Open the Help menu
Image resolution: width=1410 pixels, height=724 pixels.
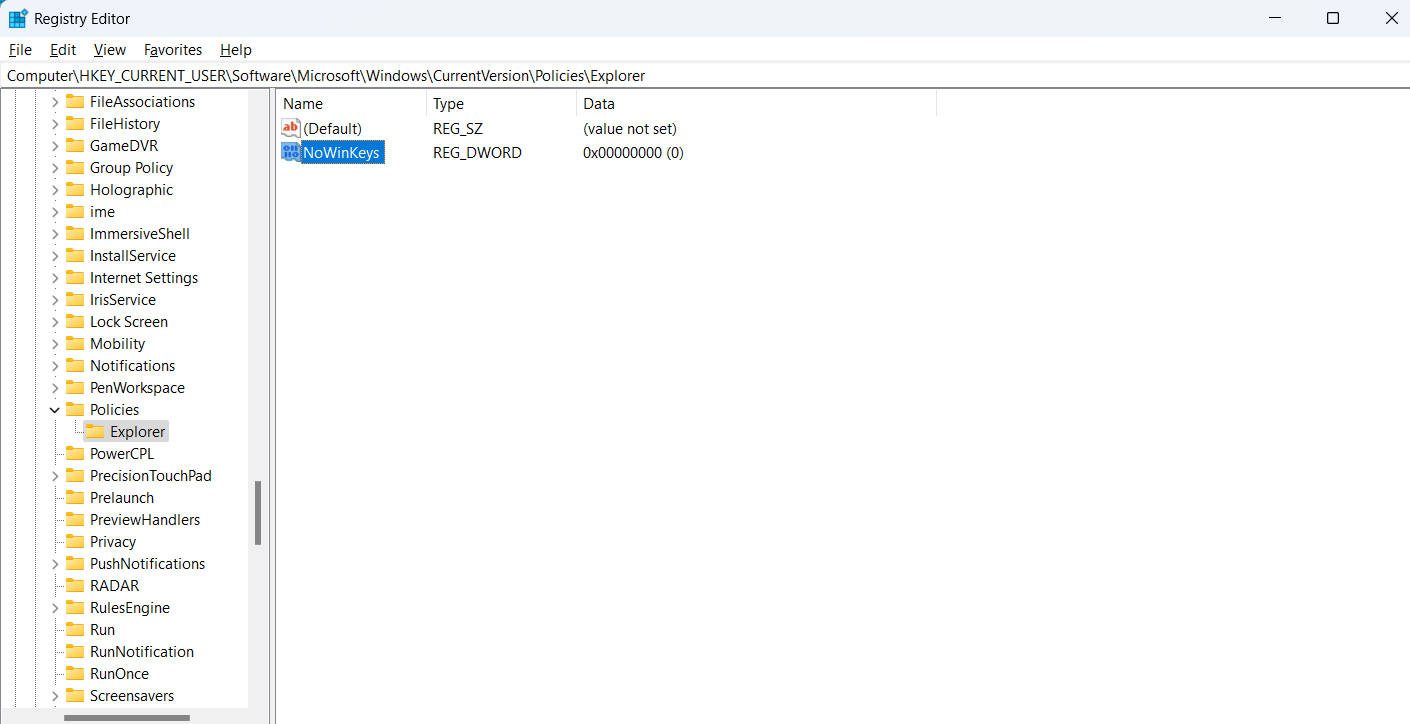coord(235,49)
